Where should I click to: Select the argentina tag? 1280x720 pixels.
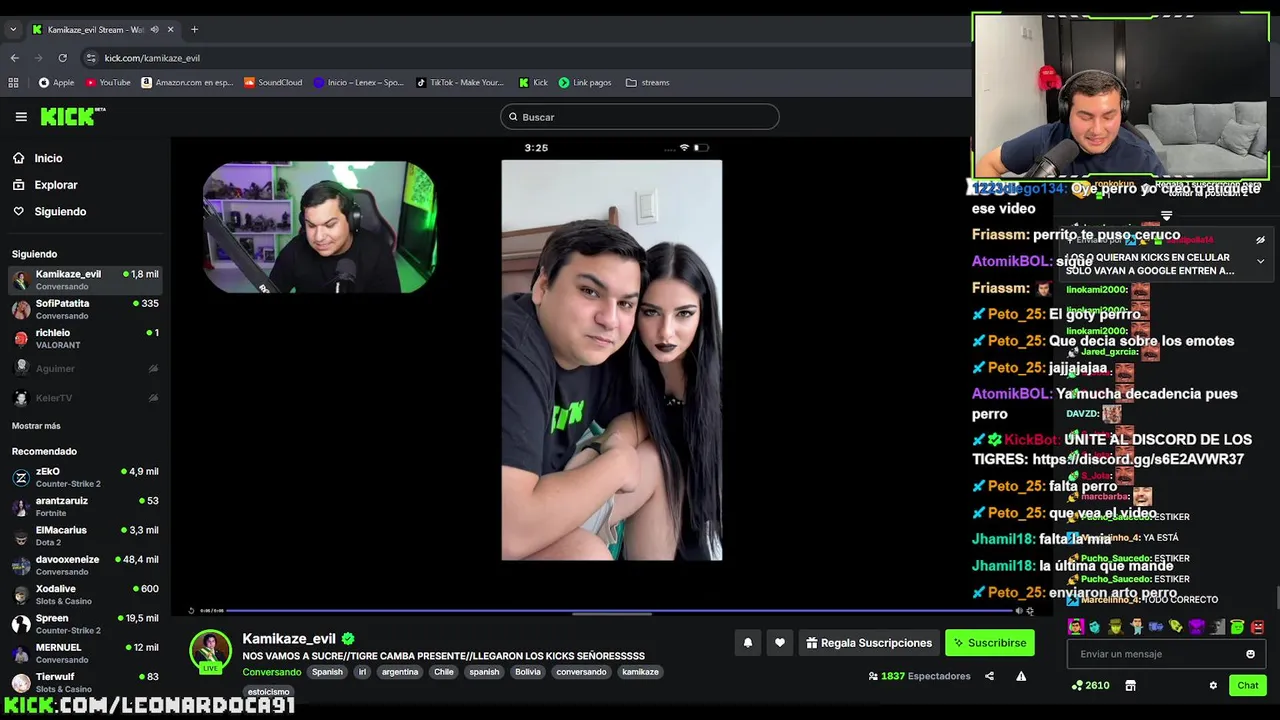click(x=400, y=672)
